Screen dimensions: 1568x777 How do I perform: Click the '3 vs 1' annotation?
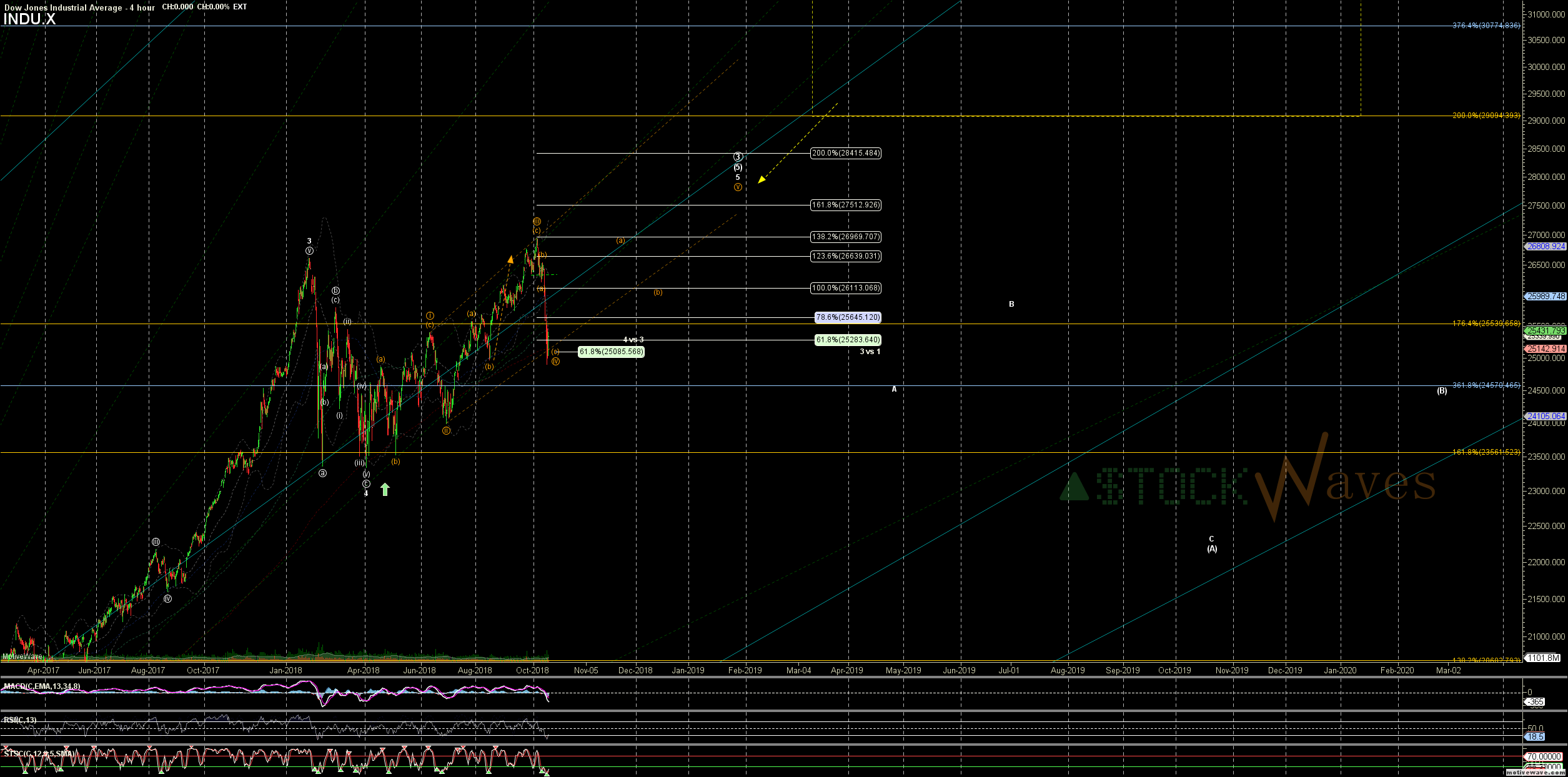(870, 352)
